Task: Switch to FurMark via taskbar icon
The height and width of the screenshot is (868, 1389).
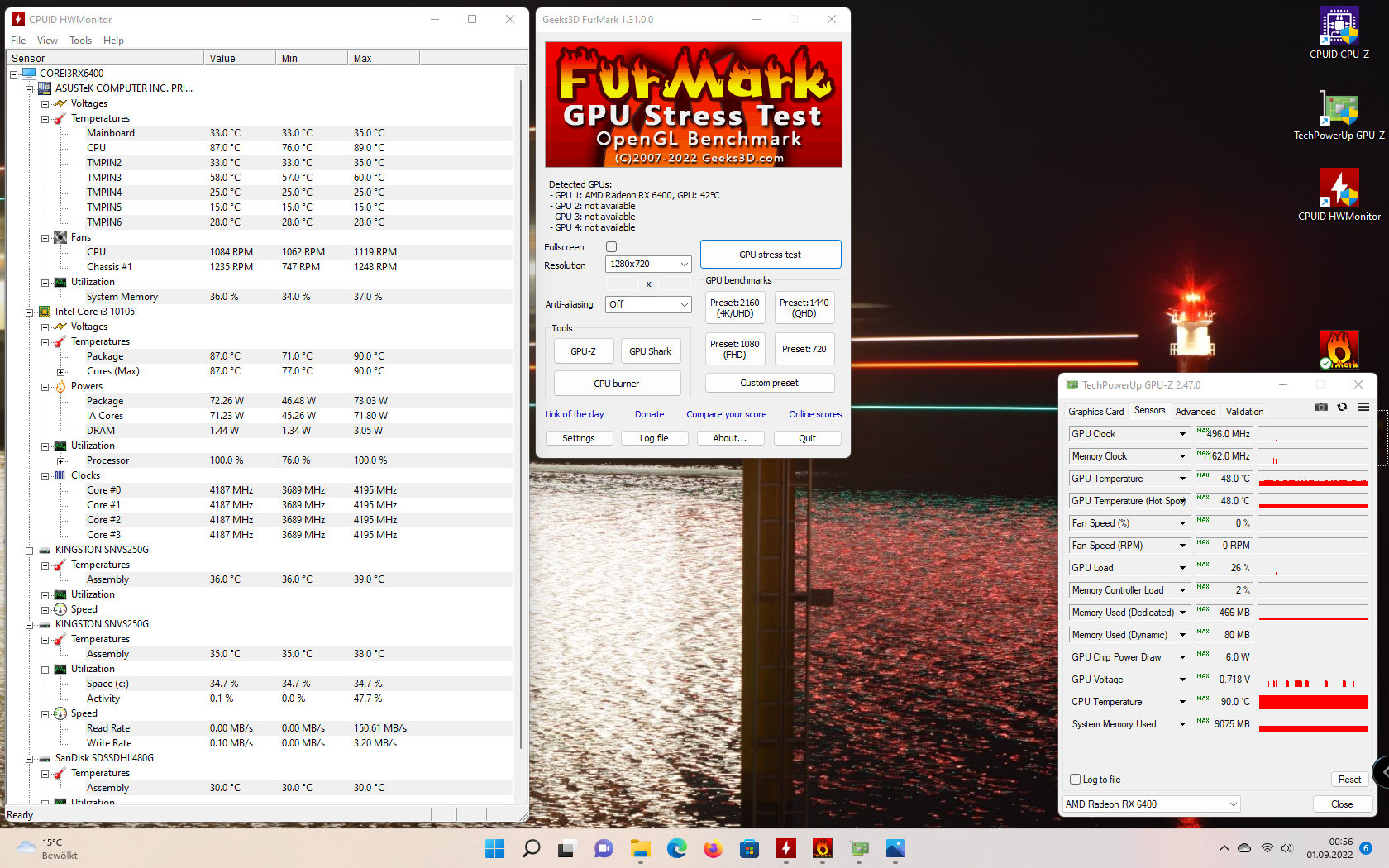Action: click(x=823, y=849)
